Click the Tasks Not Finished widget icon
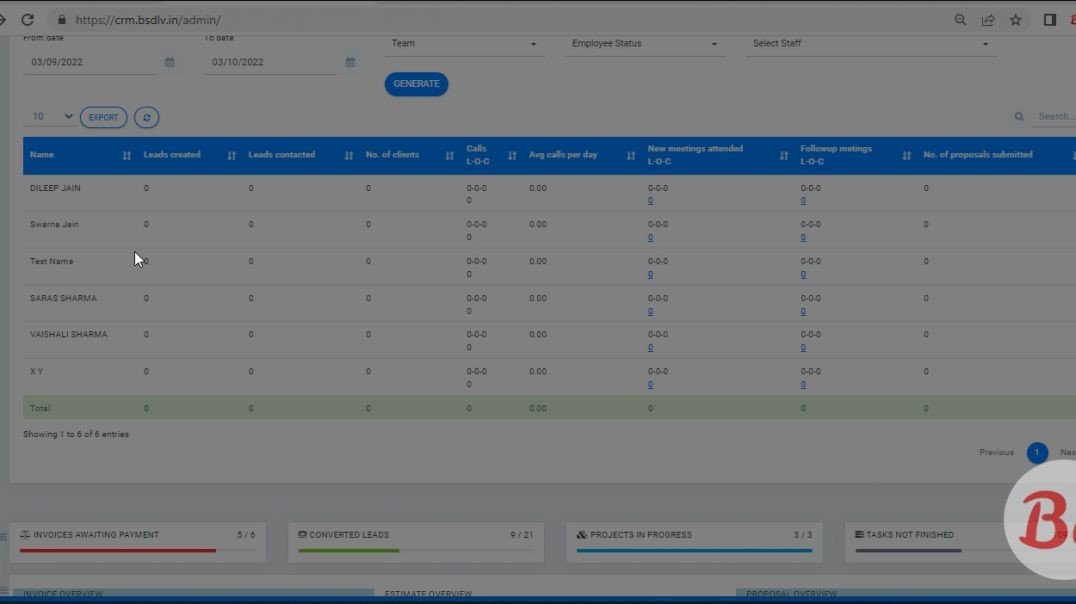This screenshot has width=1076, height=604. (x=857, y=534)
